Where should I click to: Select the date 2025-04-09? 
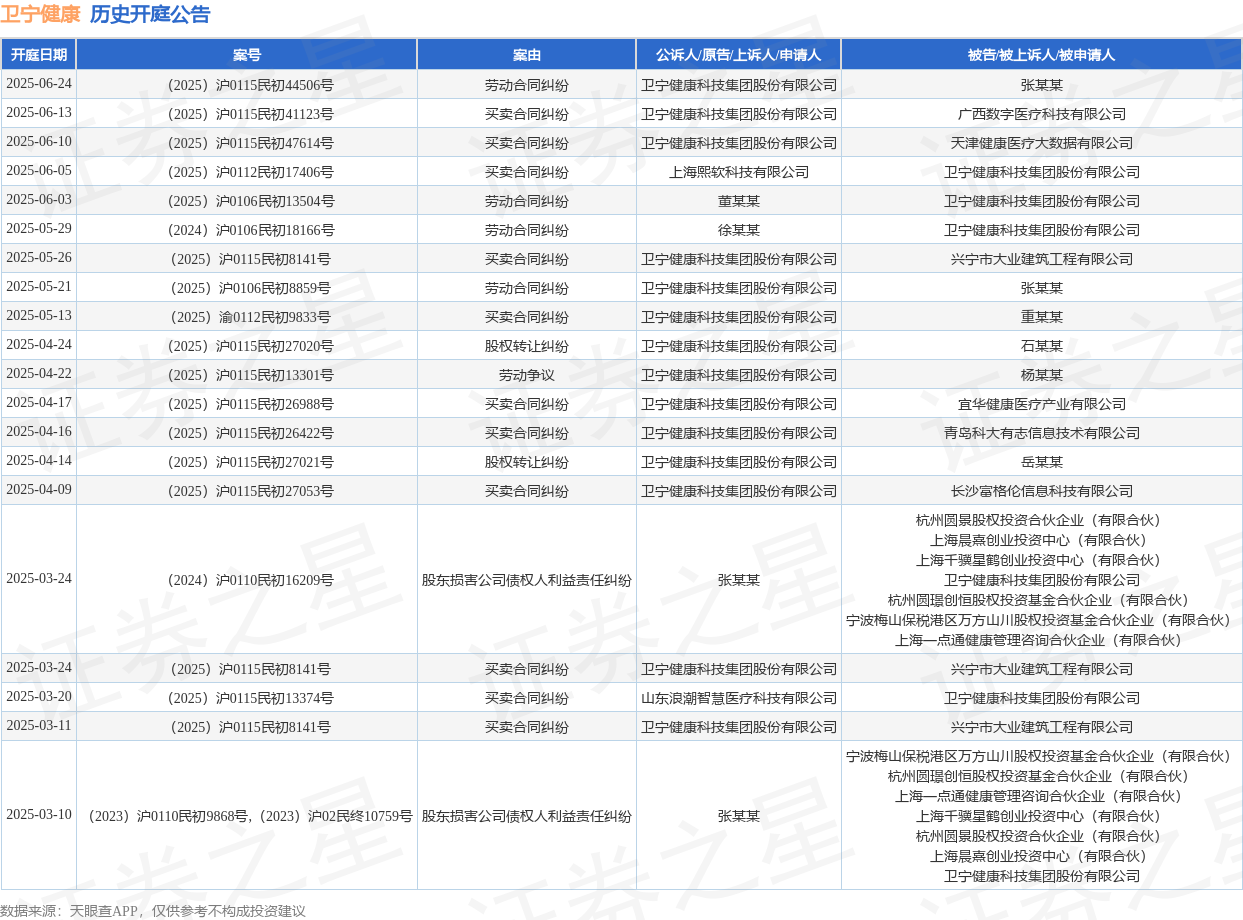click(39, 490)
